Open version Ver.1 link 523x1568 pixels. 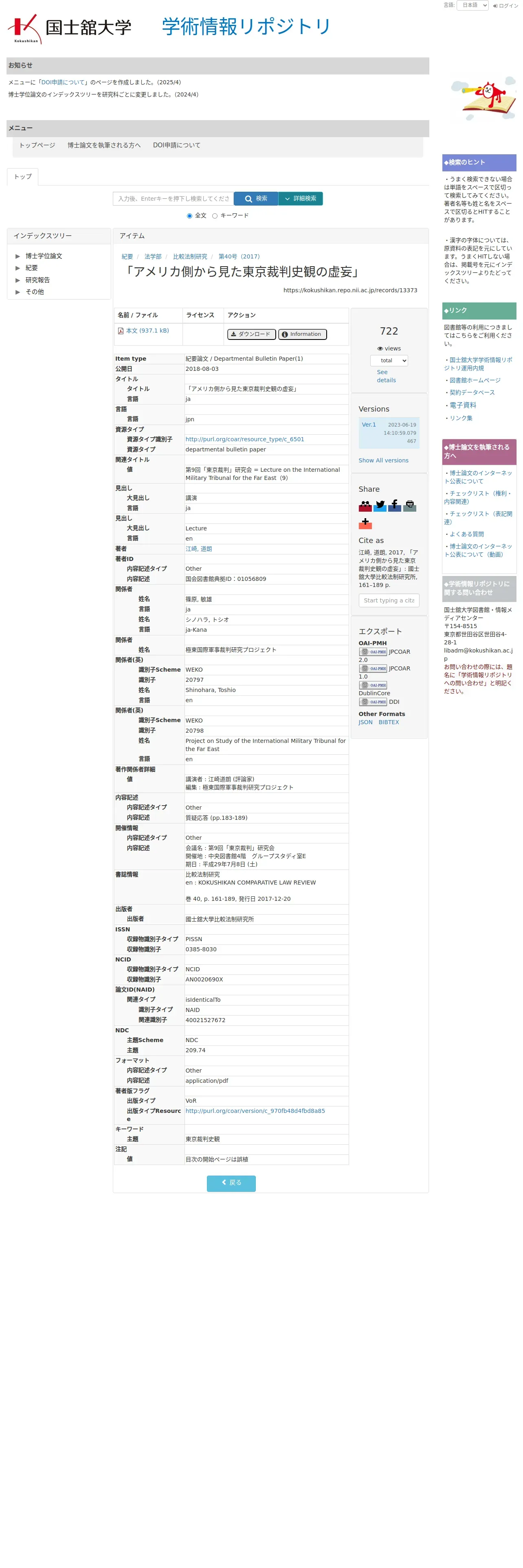[x=369, y=425]
